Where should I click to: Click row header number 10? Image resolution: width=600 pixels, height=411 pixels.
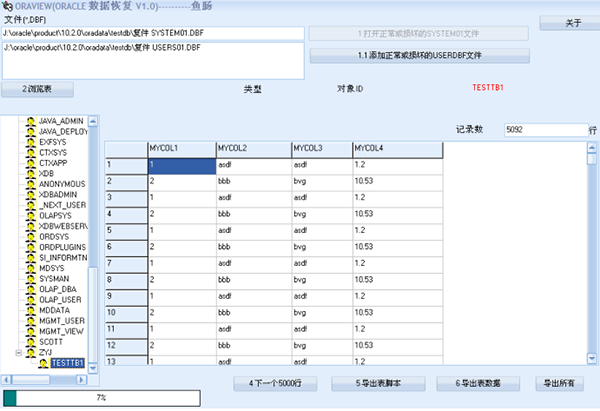coord(127,314)
